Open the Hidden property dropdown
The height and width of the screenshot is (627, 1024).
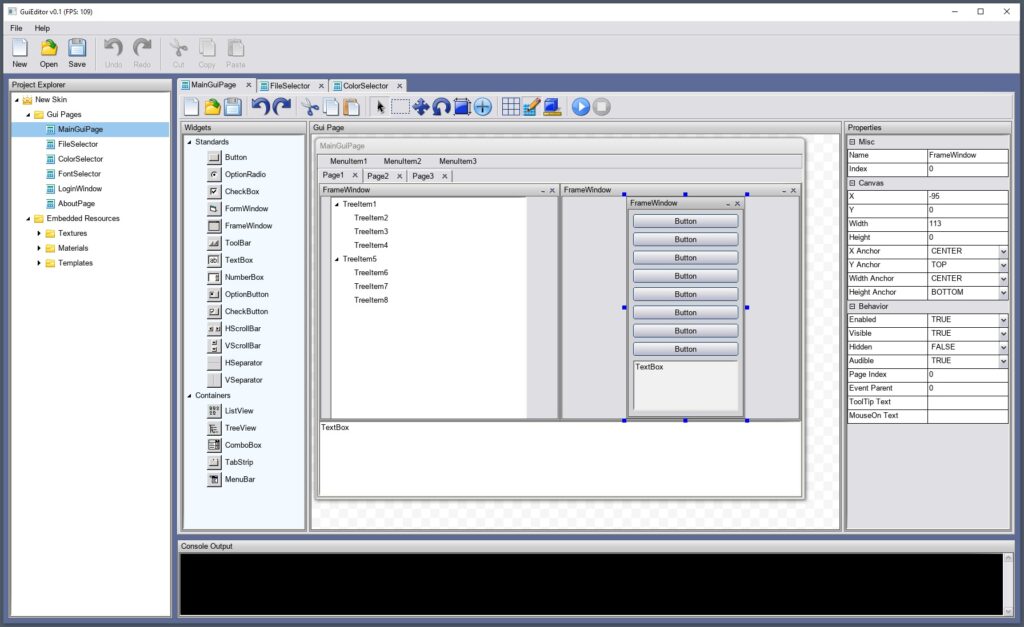pyautogui.click(x=1003, y=347)
